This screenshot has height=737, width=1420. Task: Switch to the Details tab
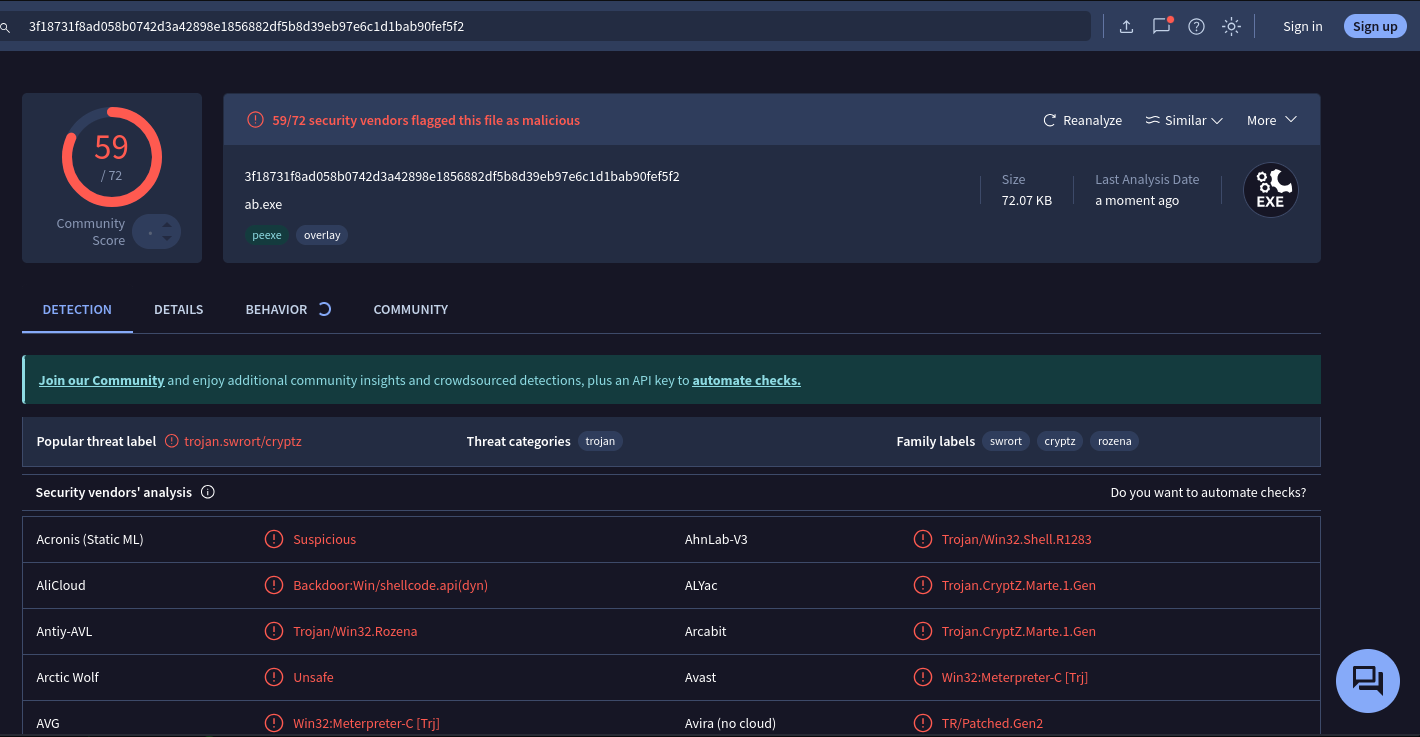tap(179, 309)
